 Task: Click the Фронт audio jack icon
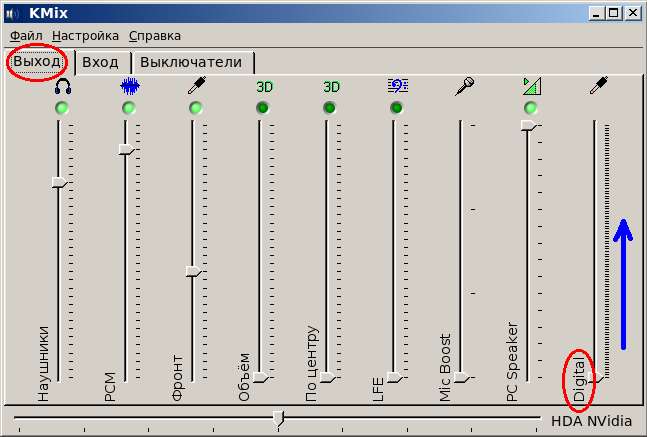tap(197, 86)
